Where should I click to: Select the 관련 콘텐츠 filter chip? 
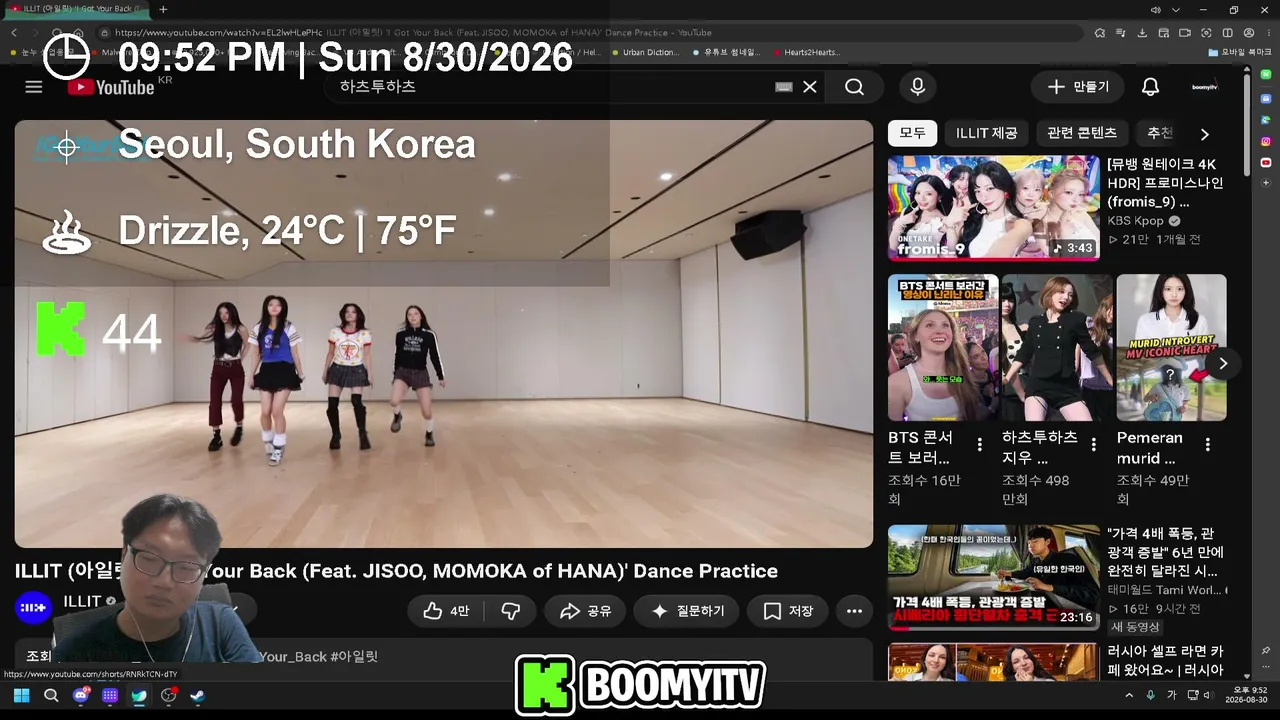click(1082, 133)
